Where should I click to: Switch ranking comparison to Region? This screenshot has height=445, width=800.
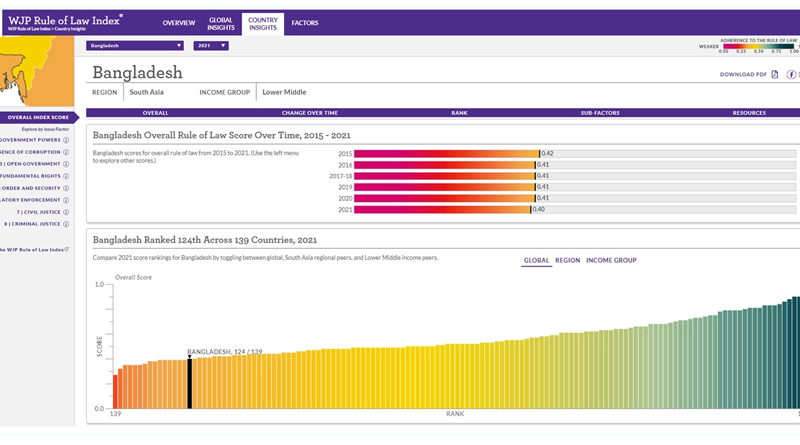(567, 260)
